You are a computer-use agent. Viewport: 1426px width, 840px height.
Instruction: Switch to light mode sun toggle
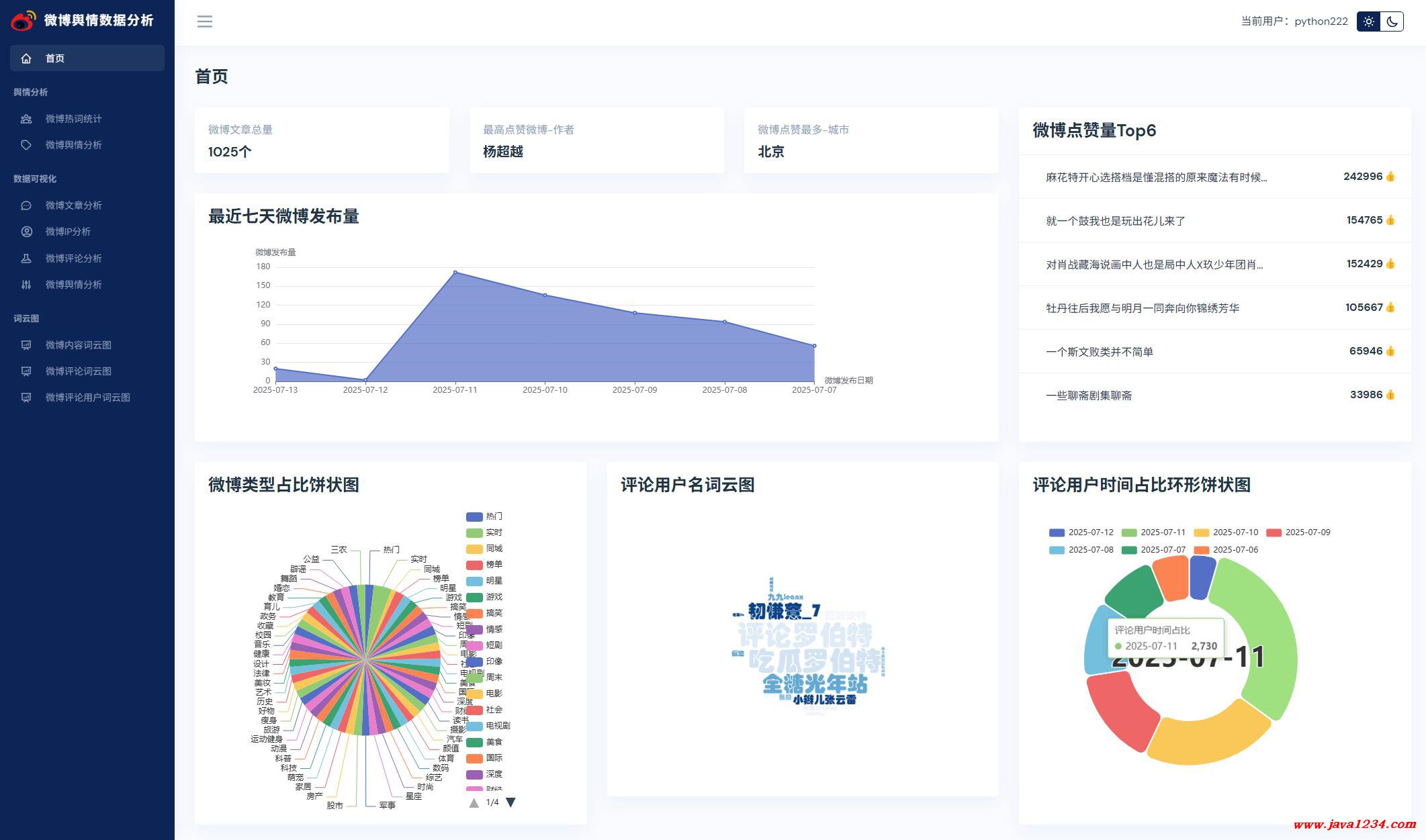1368,21
